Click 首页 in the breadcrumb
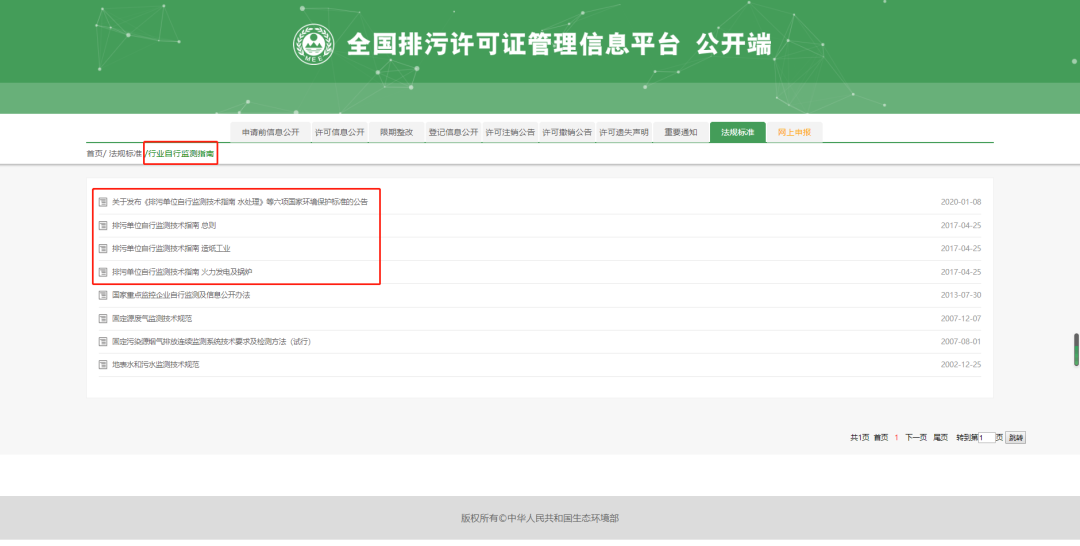Image resolution: width=1080 pixels, height=546 pixels. point(94,154)
